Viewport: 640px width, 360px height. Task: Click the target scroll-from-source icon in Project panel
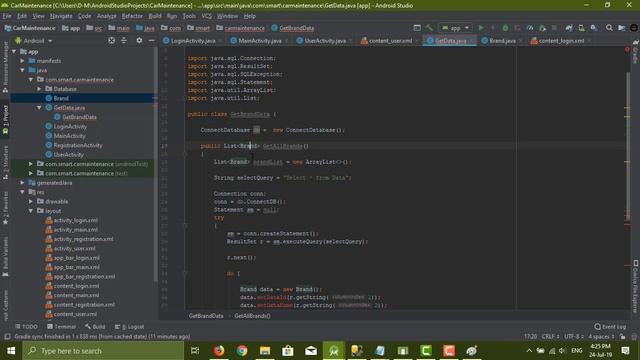[111, 40]
